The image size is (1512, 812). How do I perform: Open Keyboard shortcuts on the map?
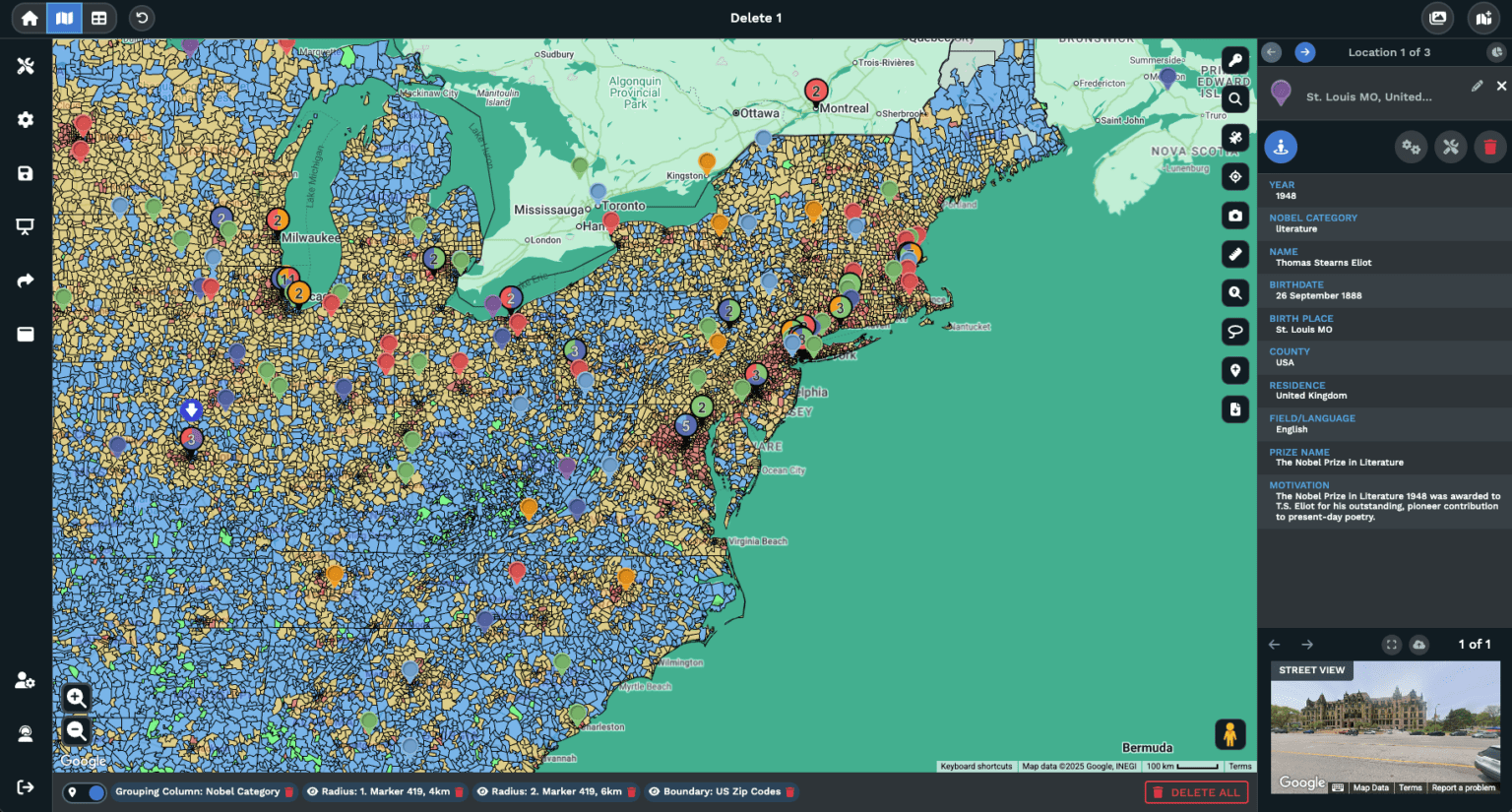pos(976,766)
